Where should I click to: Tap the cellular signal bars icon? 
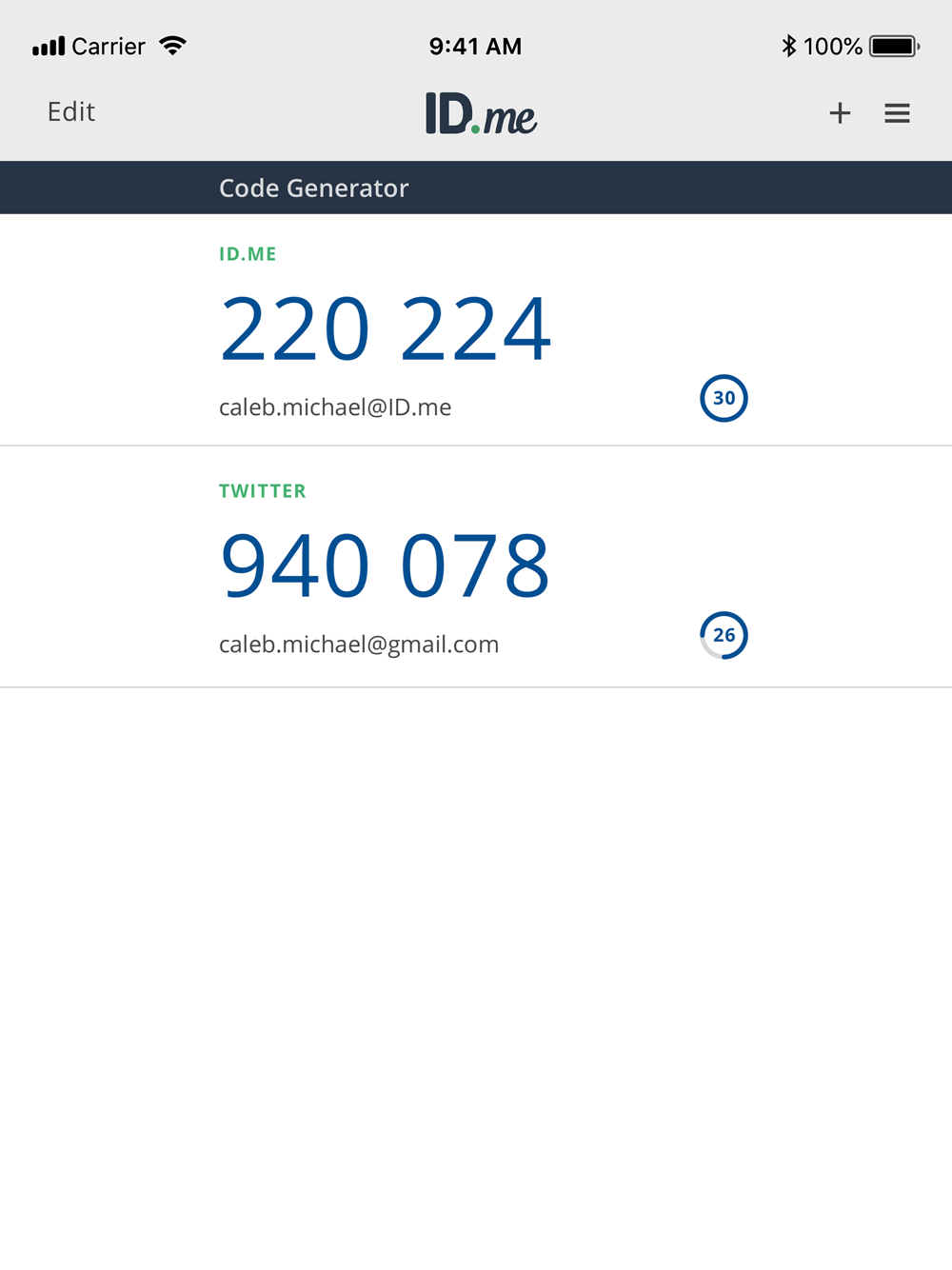click(49, 46)
